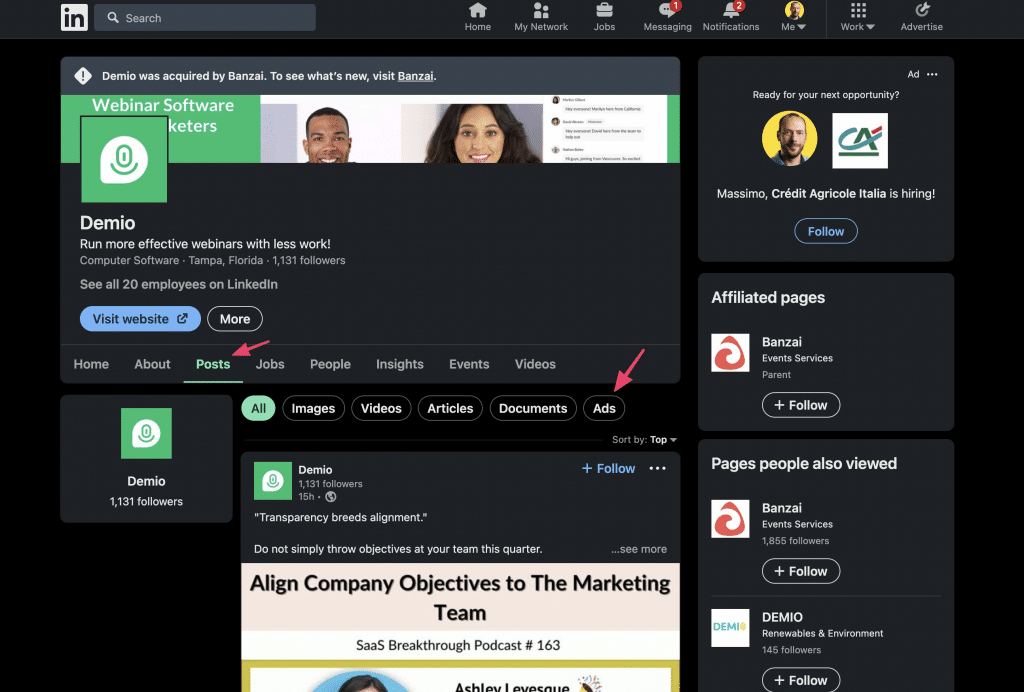
Task: Click Demio name on the post
Action: click(315, 470)
